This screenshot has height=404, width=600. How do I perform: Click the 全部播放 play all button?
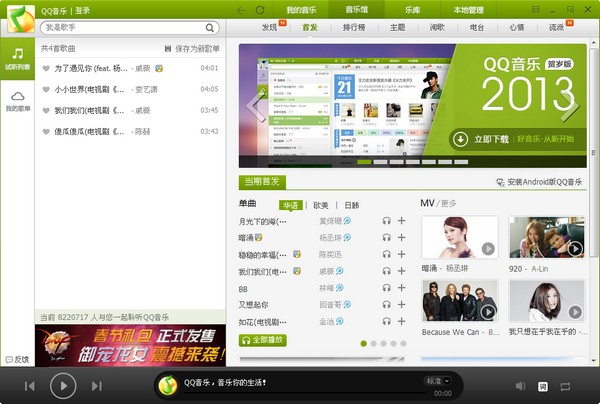click(x=262, y=340)
